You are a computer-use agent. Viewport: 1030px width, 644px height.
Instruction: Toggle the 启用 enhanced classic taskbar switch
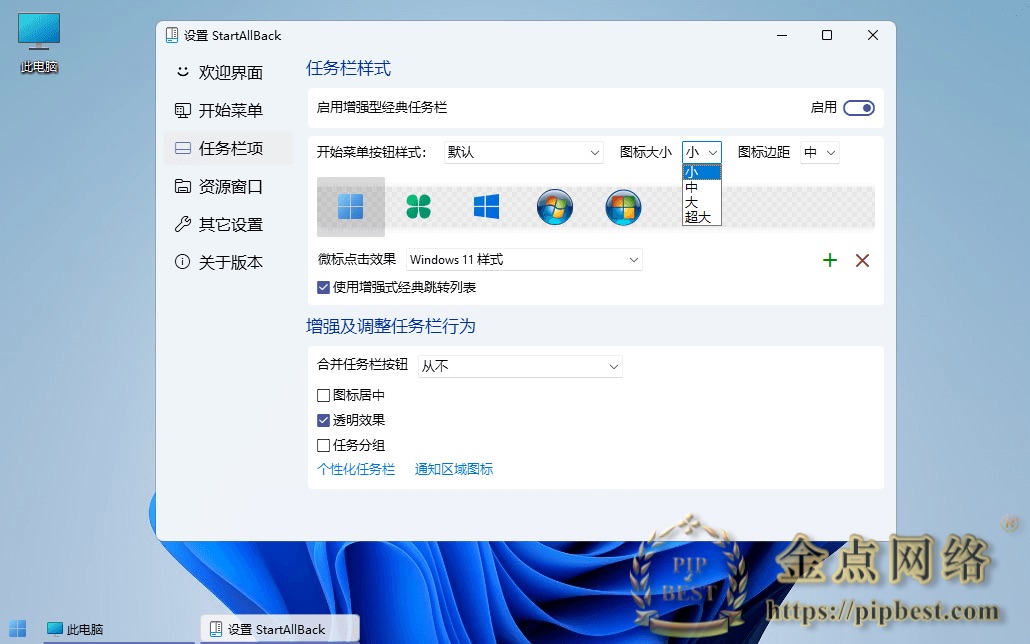[x=859, y=108]
